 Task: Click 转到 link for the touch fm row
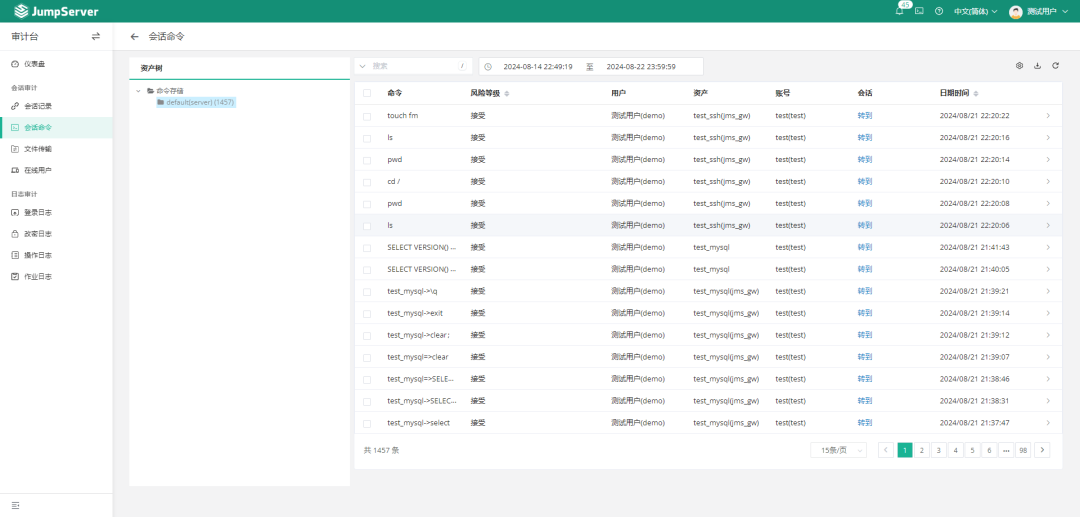click(x=864, y=116)
